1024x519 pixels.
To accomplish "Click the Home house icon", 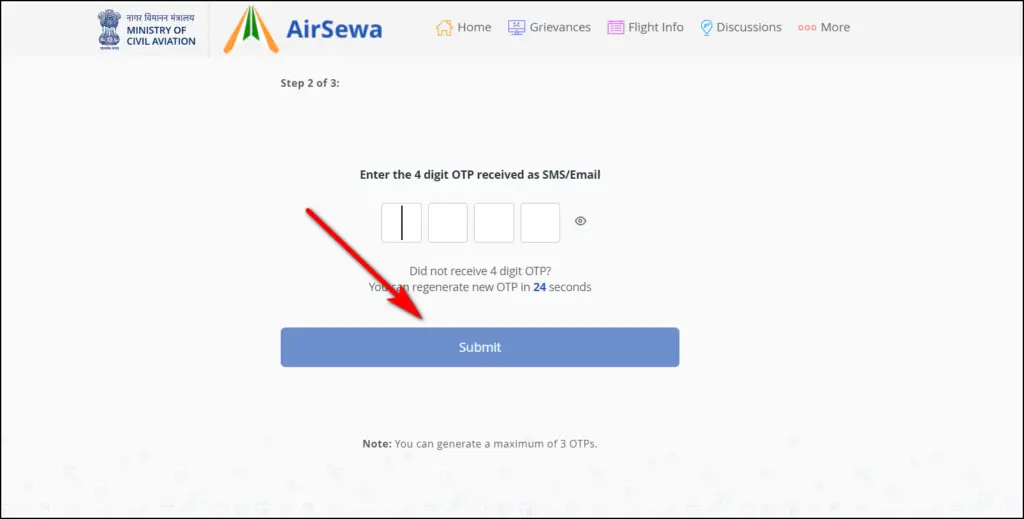I will [x=444, y=27].
